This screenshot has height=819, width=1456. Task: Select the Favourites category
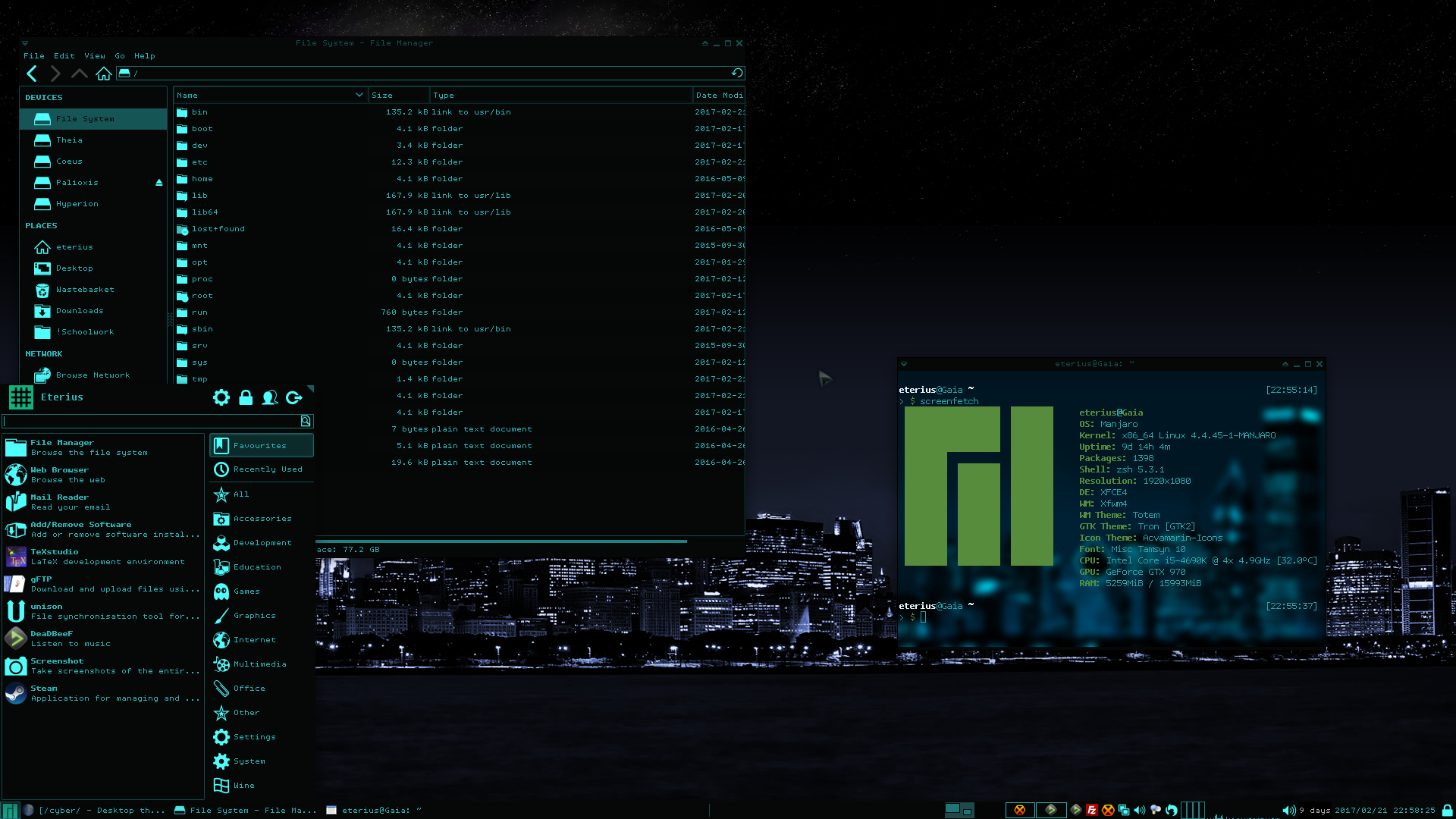[262, 446]
